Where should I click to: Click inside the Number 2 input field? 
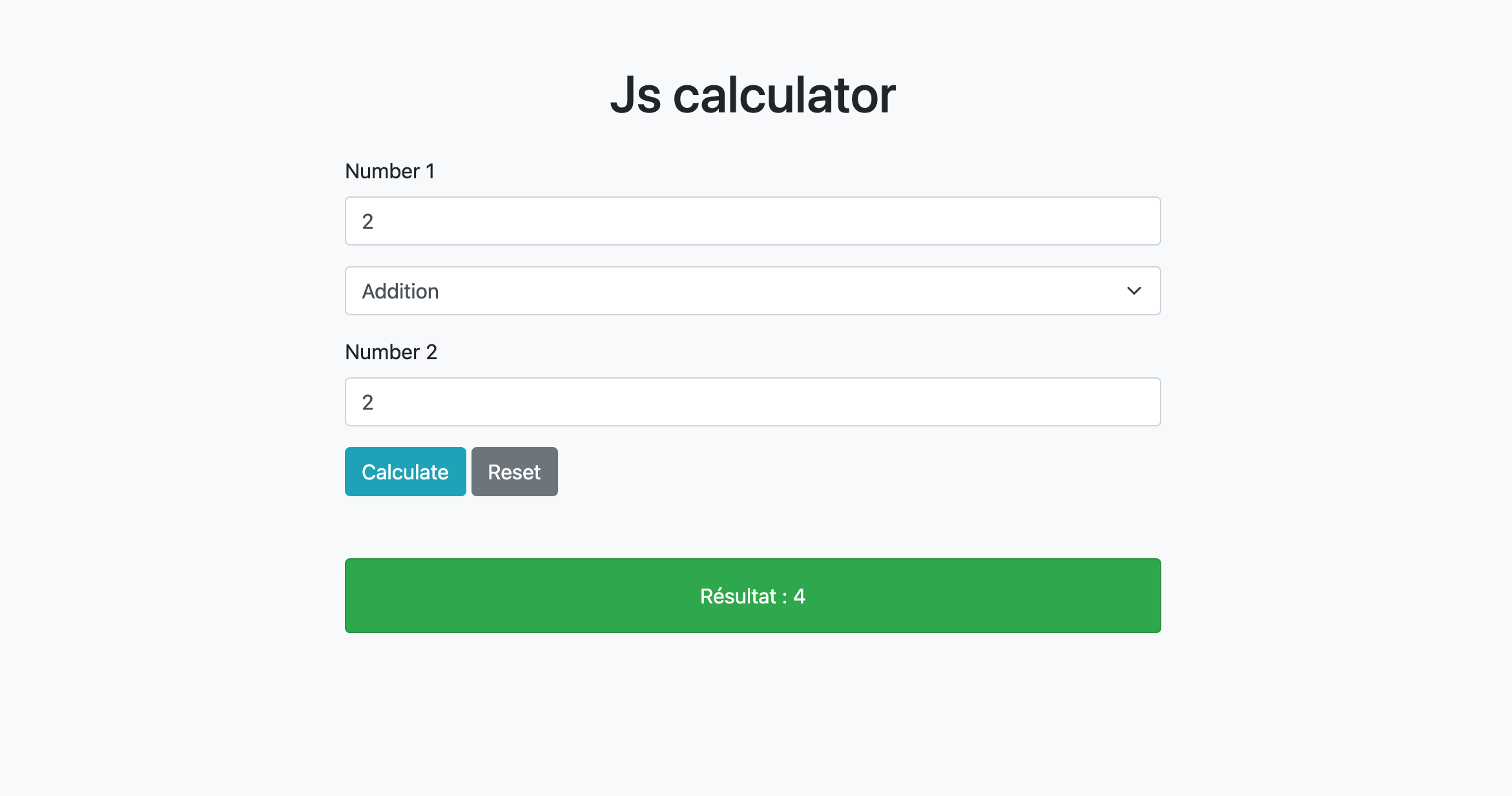(752, 401)
